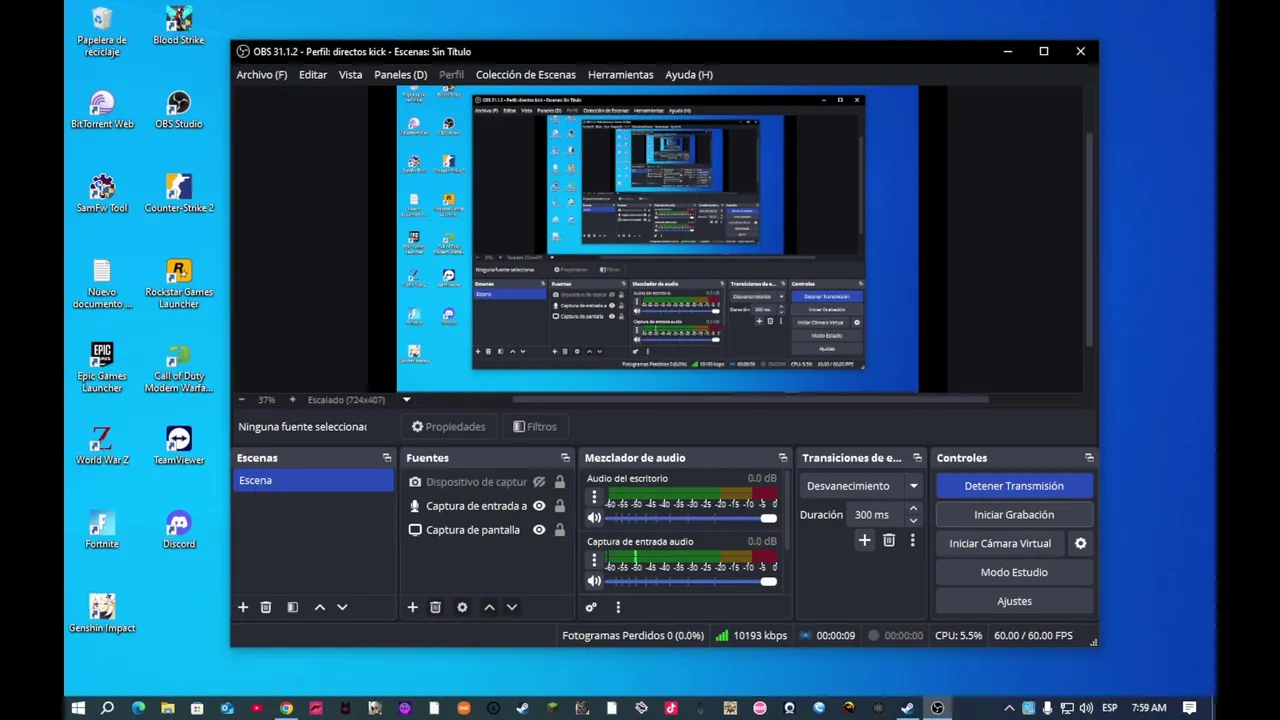
Task: Hide Captura de pantalla source
Action: 539,530
